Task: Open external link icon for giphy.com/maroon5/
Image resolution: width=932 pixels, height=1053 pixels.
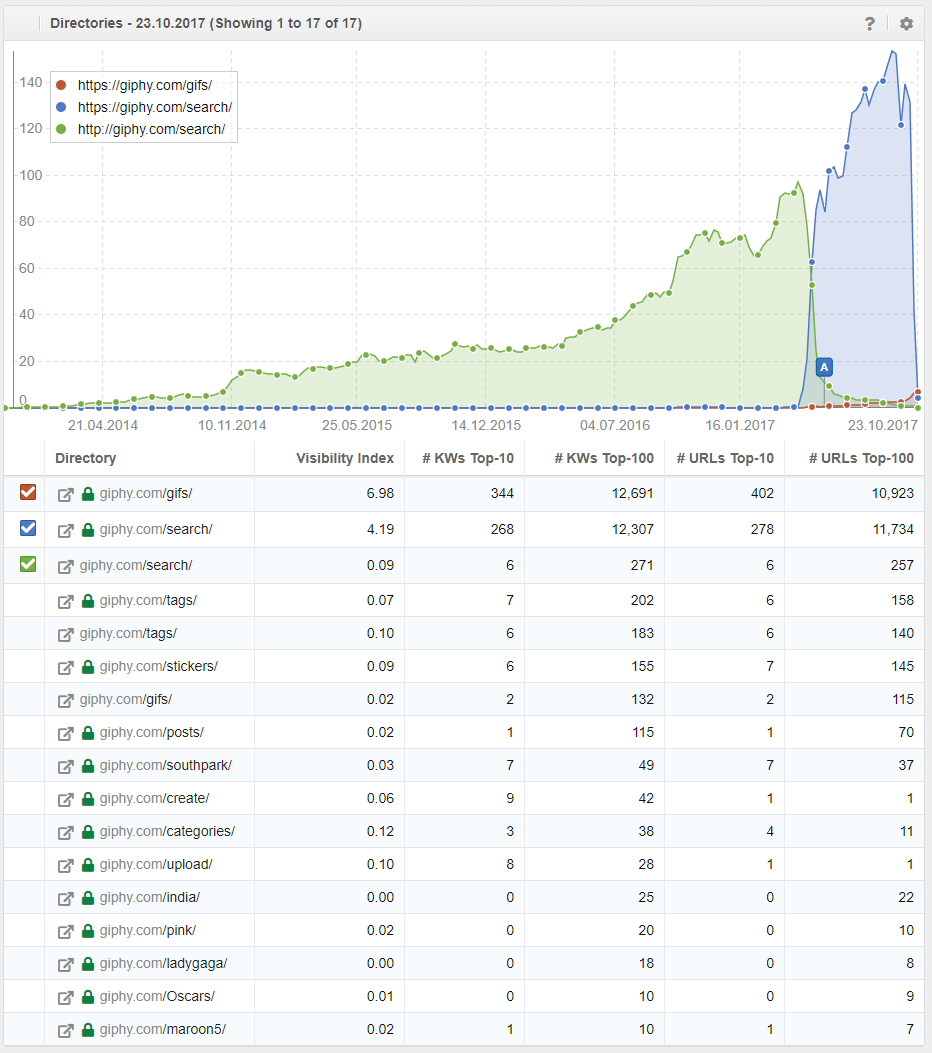Action: 66,1030
